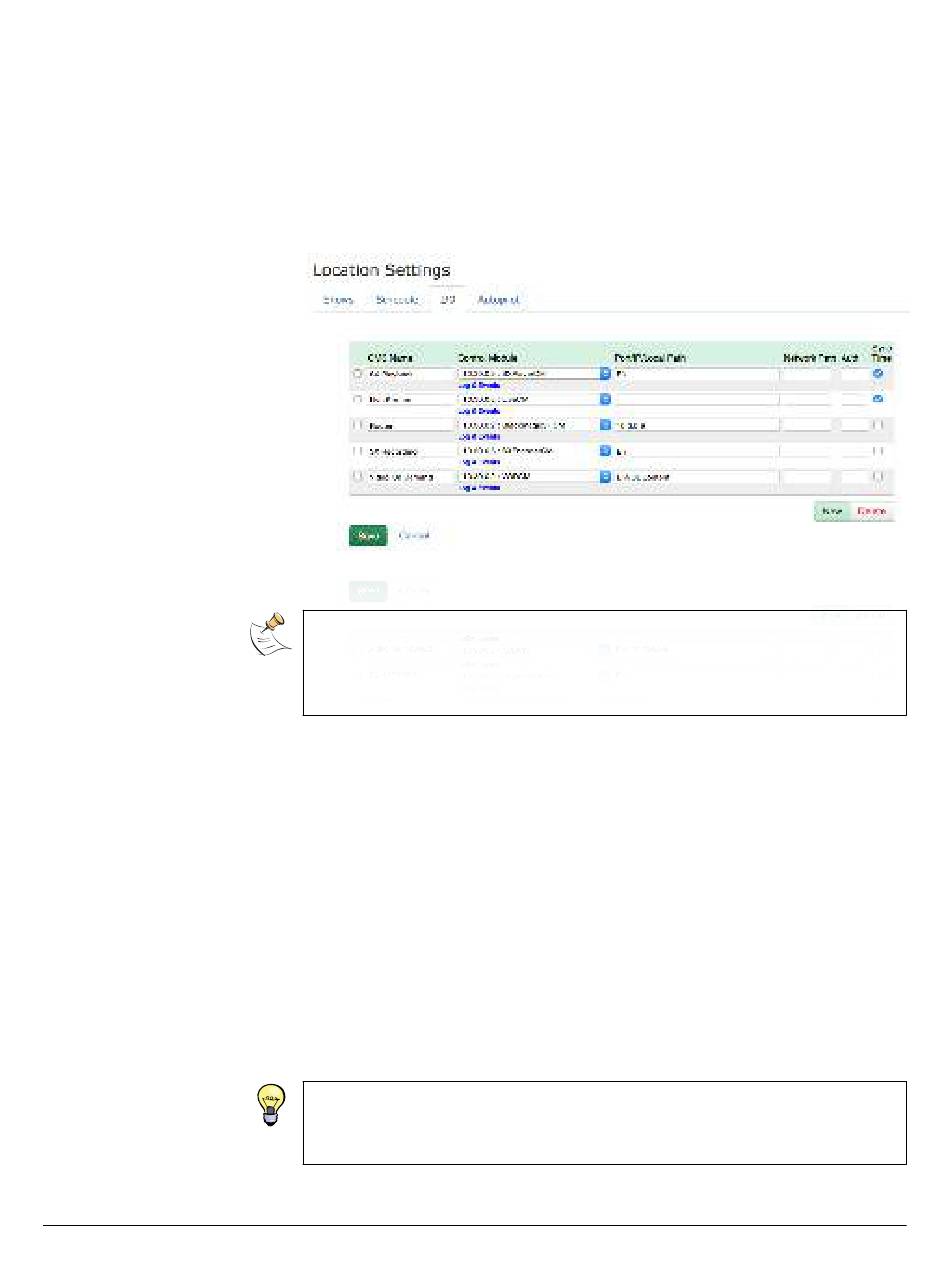Edit the Port/IP/Local Path field in fifth row
Screen dimensions: 950x1284
tap(696, 477)
